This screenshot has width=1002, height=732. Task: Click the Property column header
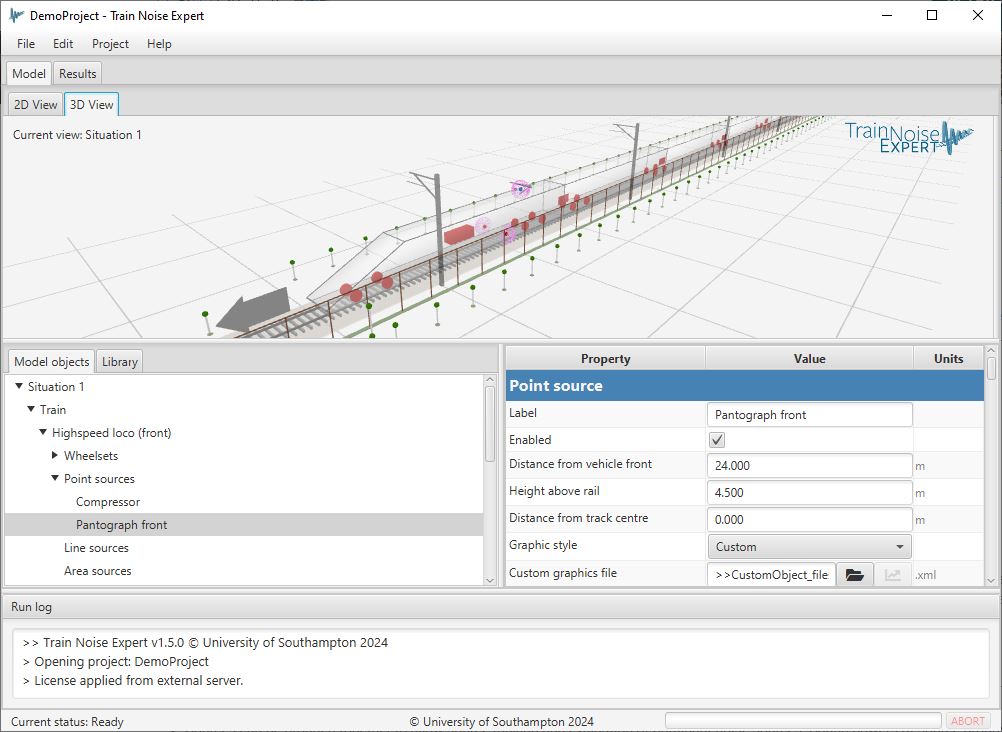pos(605,359)
